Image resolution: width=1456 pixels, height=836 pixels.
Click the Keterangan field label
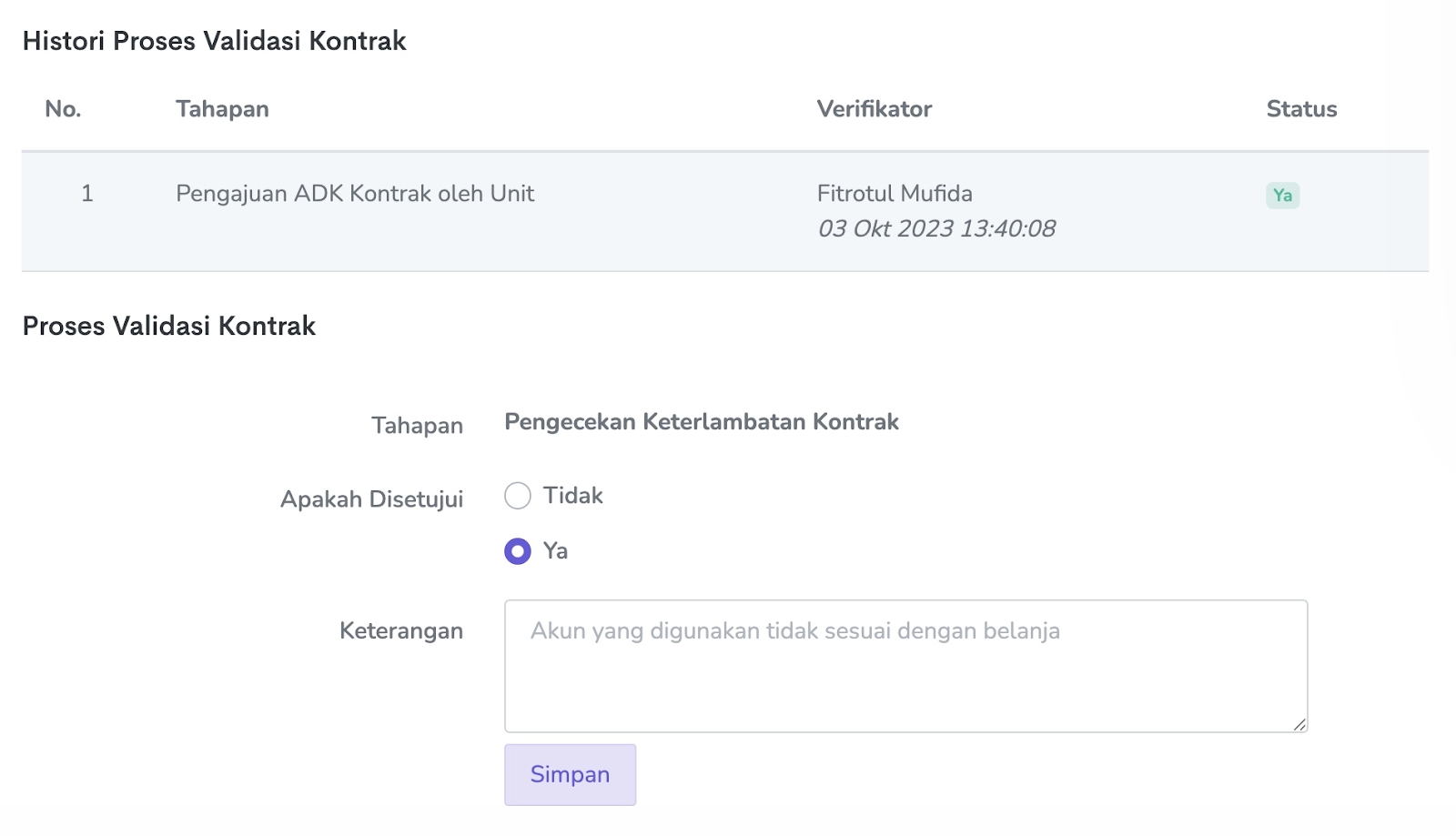point(400,631)
